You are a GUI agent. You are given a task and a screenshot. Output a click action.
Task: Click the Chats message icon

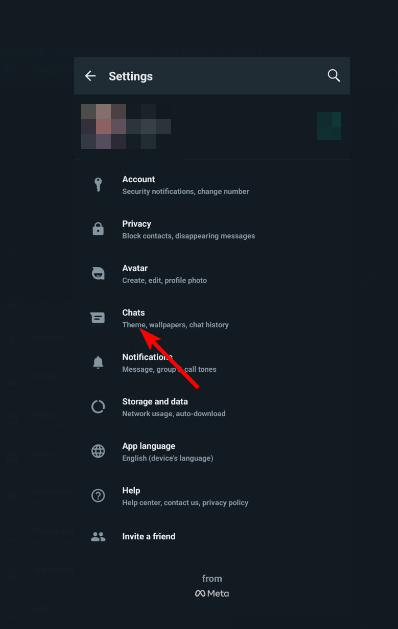pyautogui.click(x=97, y=318)
